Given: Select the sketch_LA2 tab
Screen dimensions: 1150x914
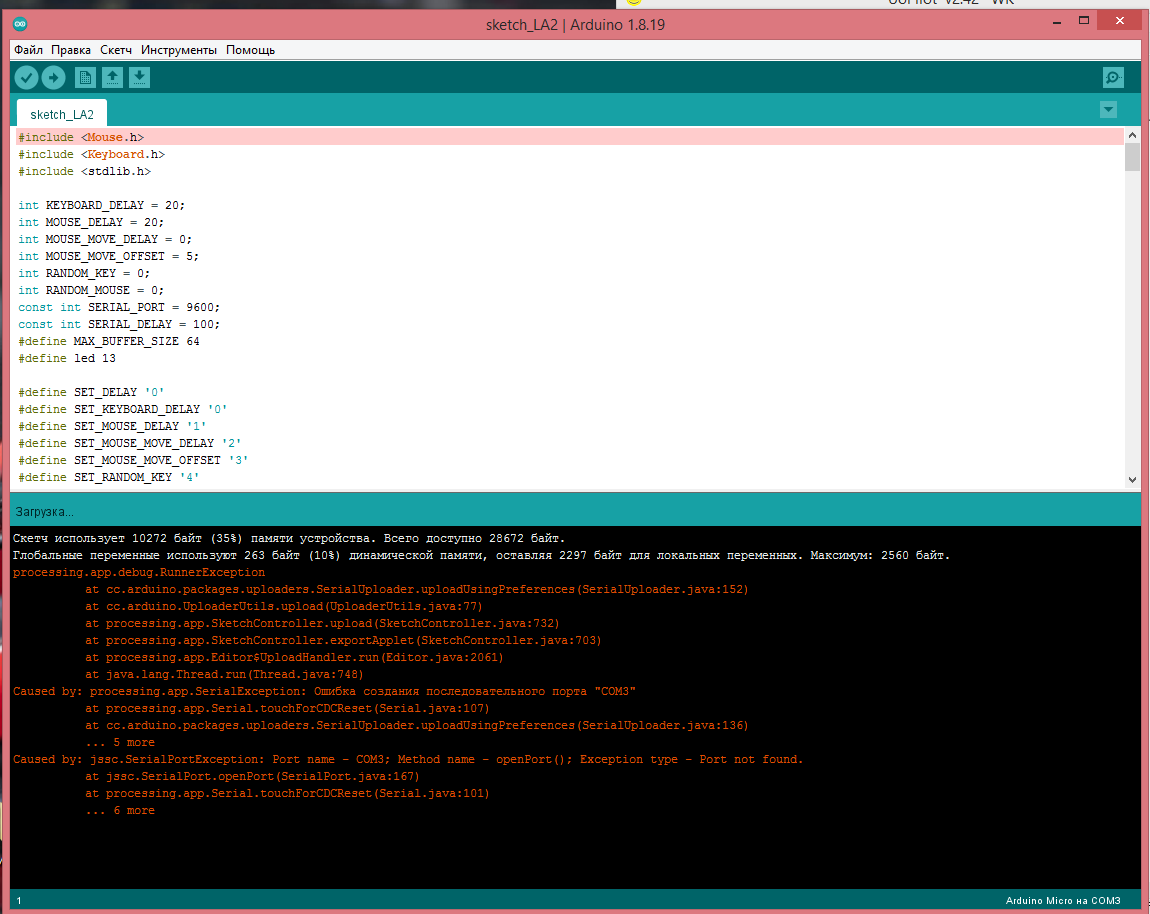Looking at the screenshot, I should coord(62,115).
